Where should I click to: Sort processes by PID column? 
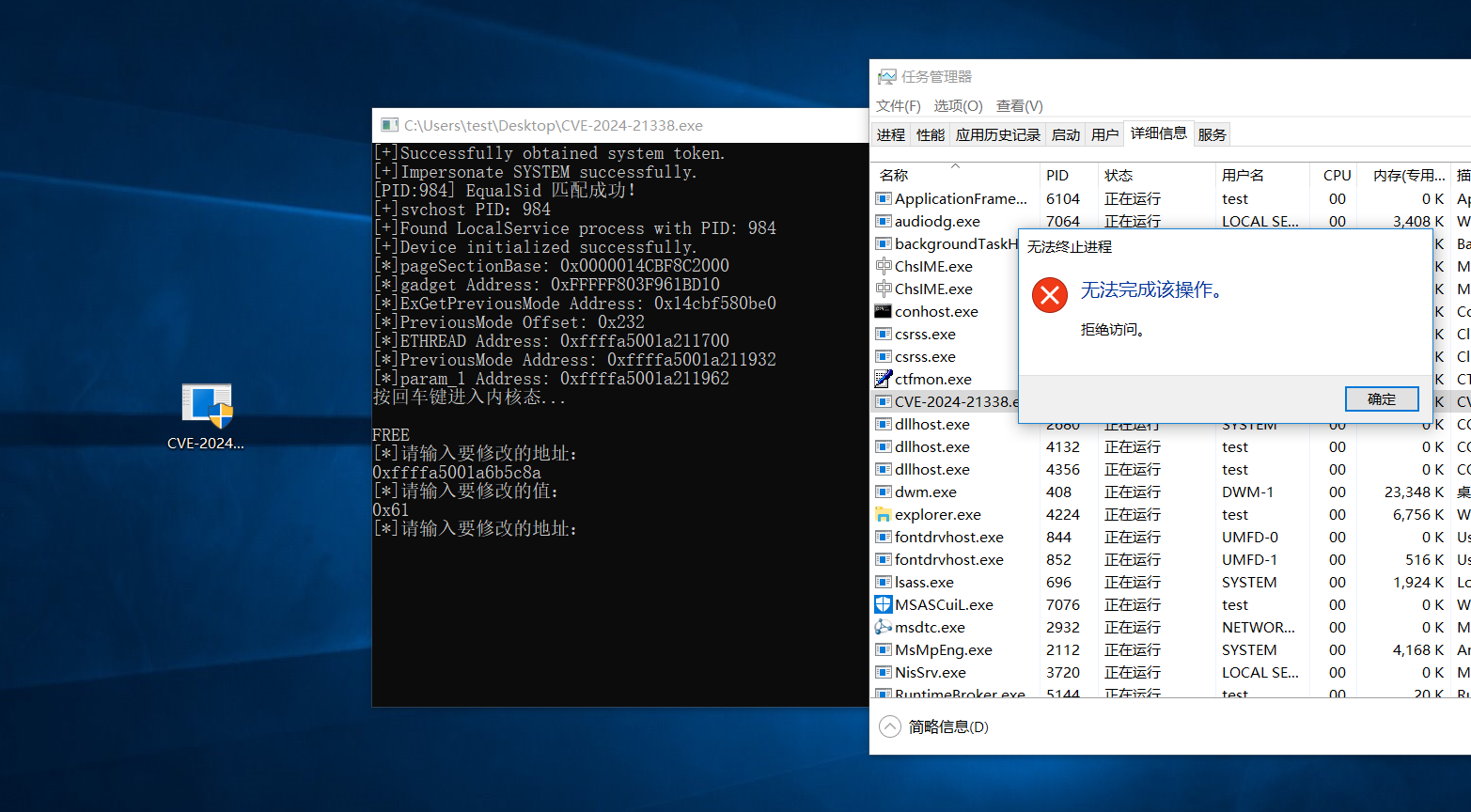1057,176
